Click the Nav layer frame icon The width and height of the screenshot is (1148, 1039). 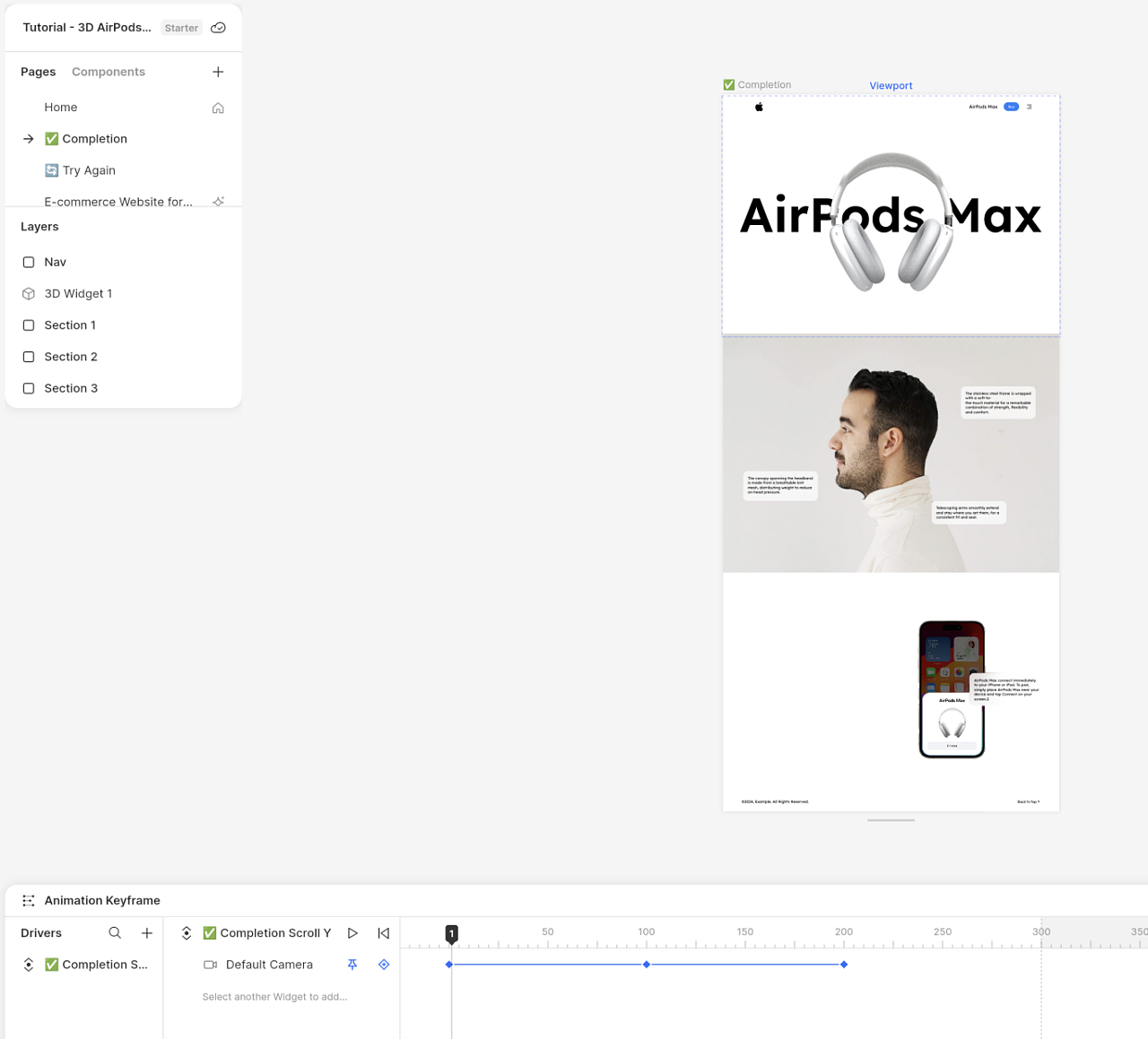29,262
